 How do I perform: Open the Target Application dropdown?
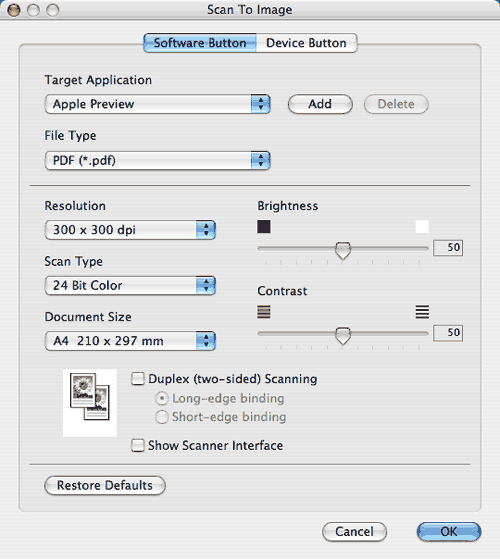(158, 104)
